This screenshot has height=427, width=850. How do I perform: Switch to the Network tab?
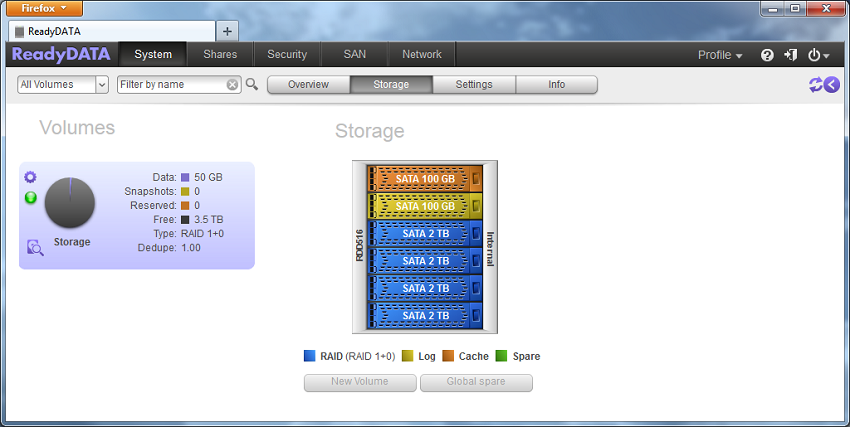(x=422, y=54)
